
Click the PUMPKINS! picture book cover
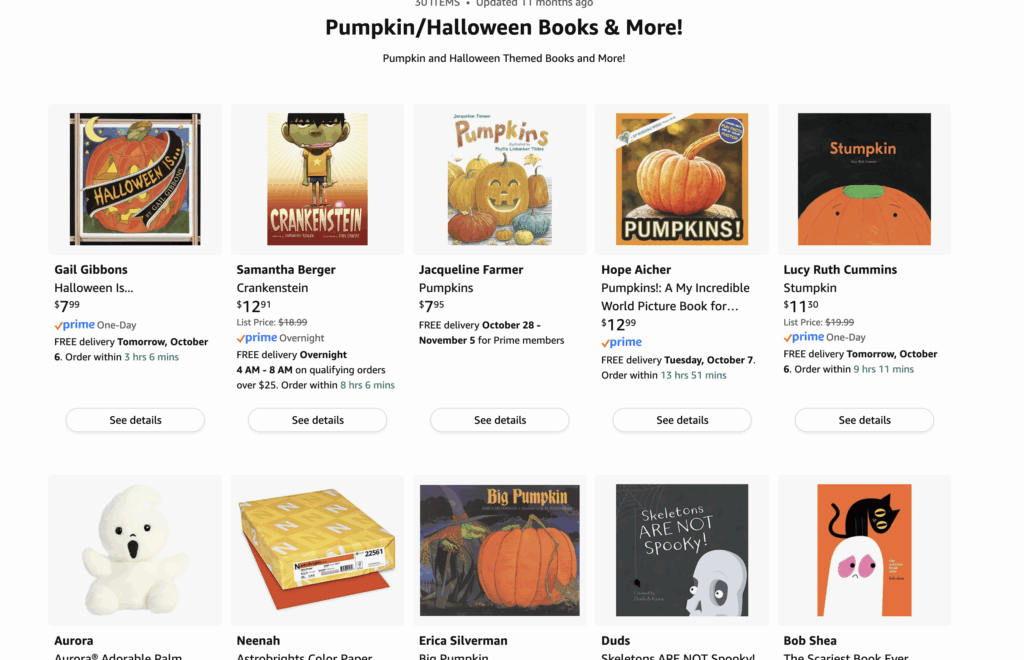(682, 179)
